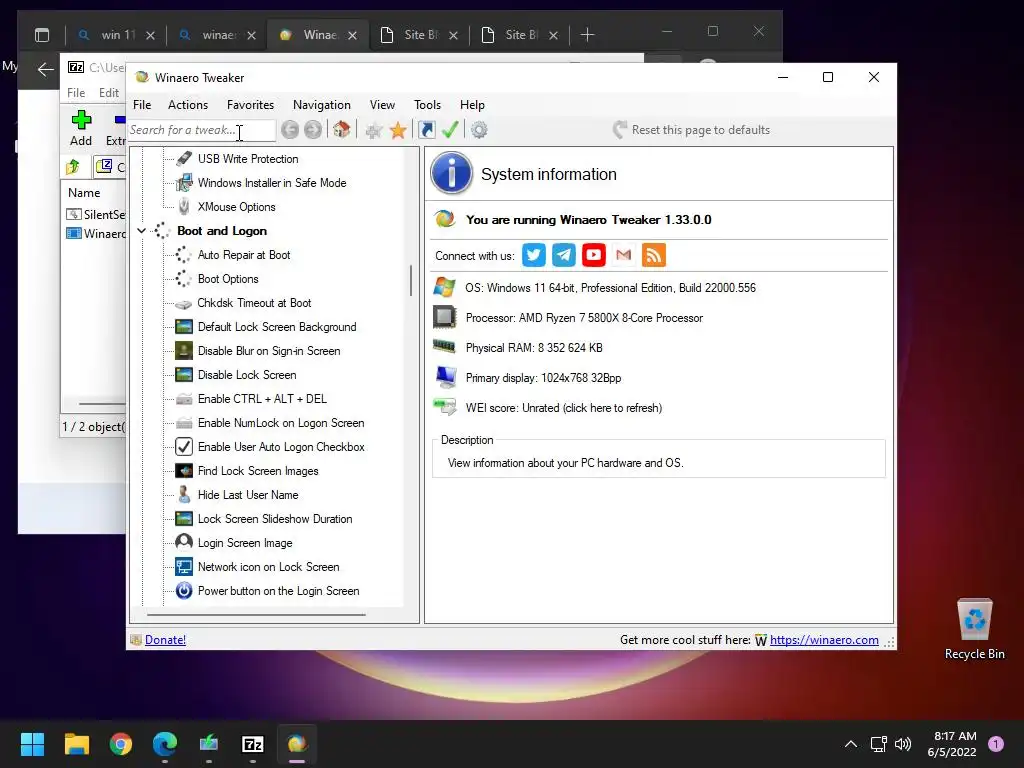This screenshot has height=768, width=1024.
Task: Click the browser back arrow
Action: pyautogui.click(x=45, y=69)
